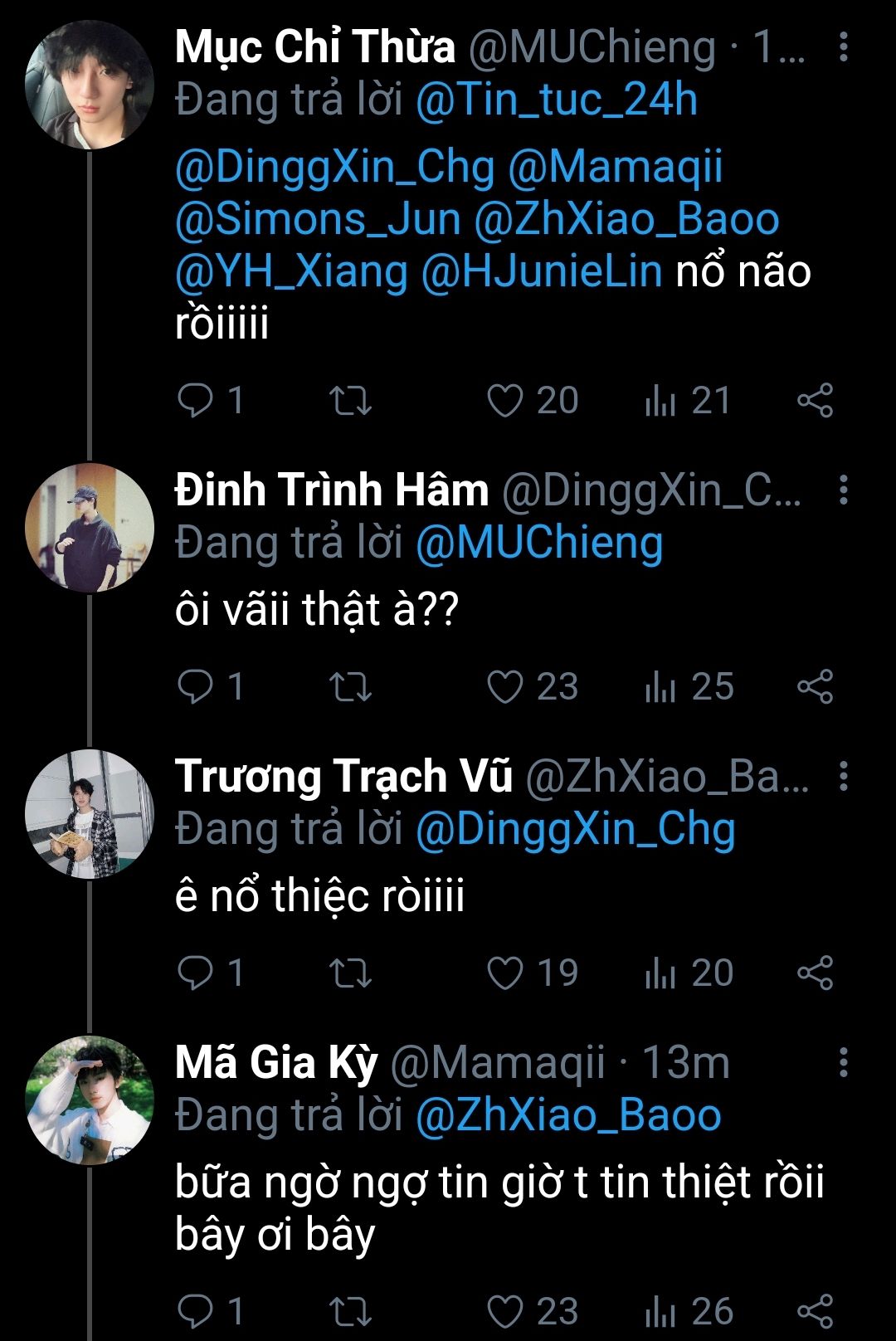
Task: Share Đinh Trình Hâm's tweet
Action: (x=815, y=687)
